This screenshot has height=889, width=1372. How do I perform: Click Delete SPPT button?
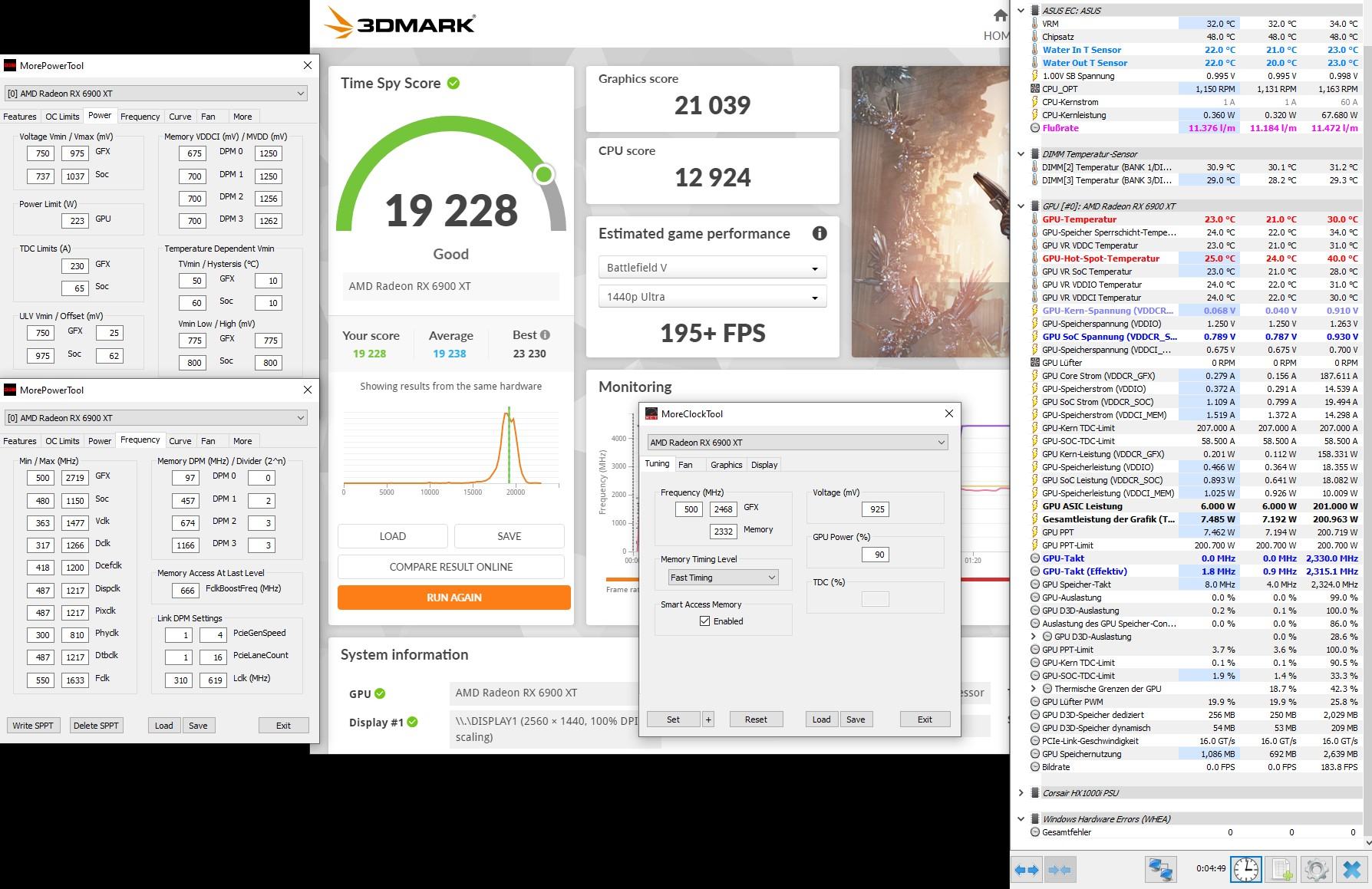96,726
